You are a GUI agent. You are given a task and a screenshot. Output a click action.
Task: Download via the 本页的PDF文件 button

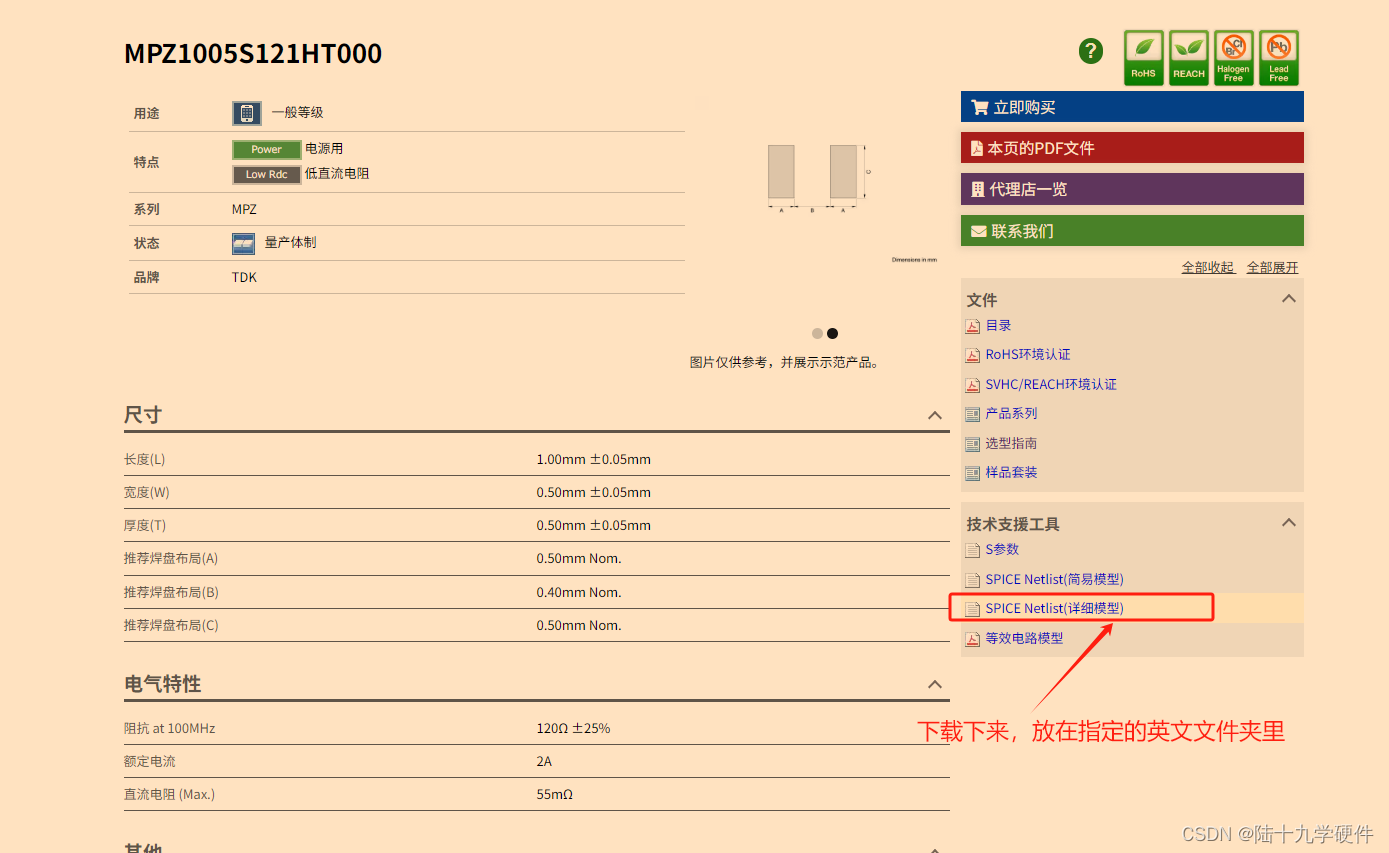[1132, 148]
